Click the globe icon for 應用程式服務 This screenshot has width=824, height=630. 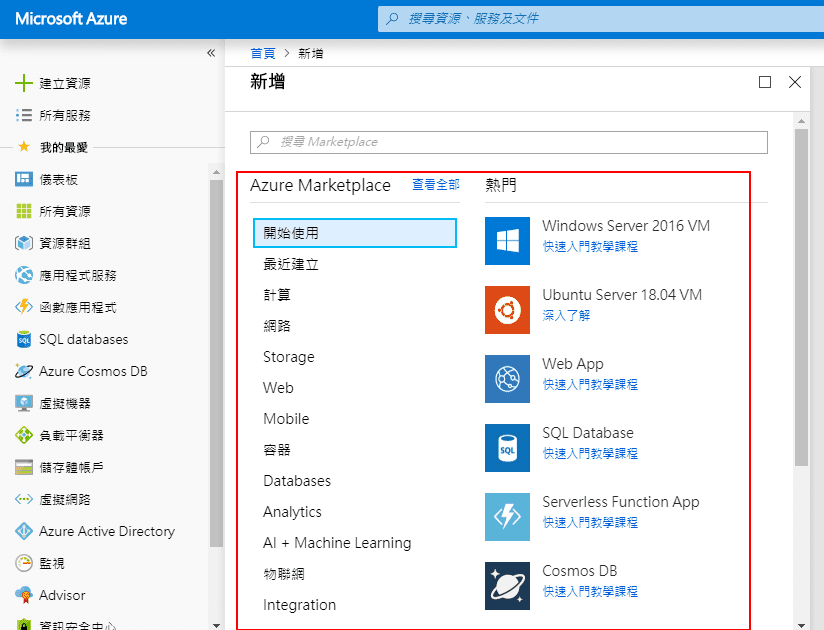(x=24, y=275)
